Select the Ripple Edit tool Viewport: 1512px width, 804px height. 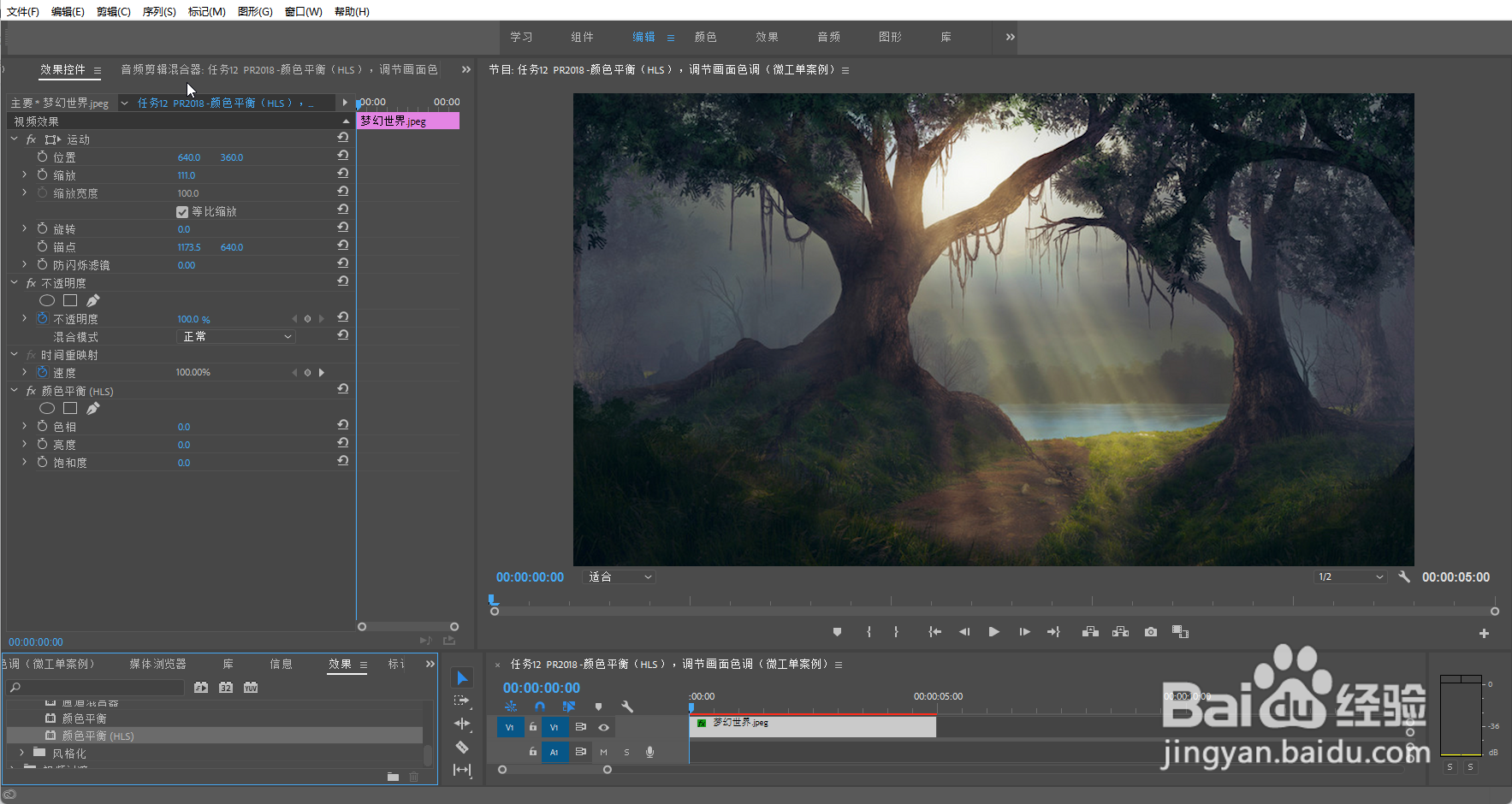(x=462, y=724)
